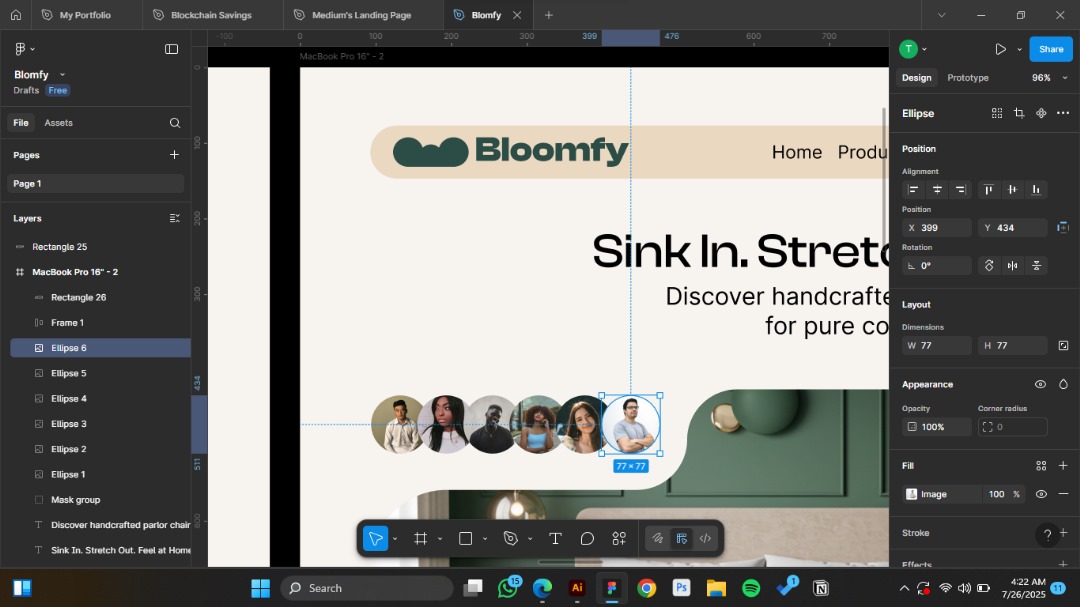Select the Text tool in the toolbar

[555, 539]
